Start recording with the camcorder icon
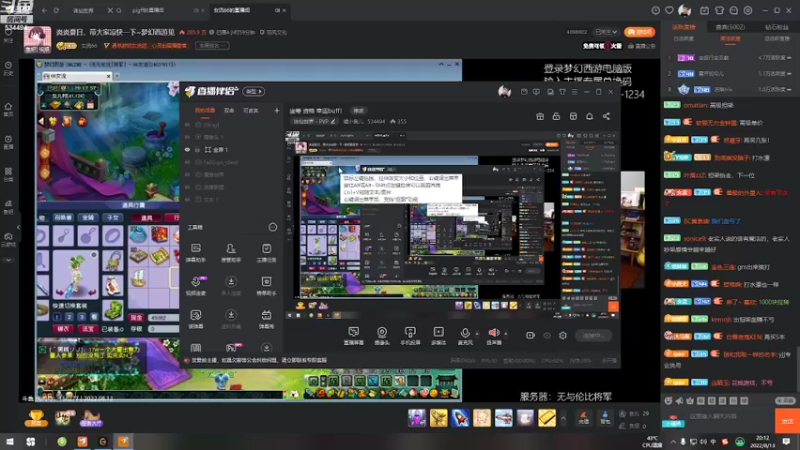This screenshot has width=800, height=450. [530, 335]
